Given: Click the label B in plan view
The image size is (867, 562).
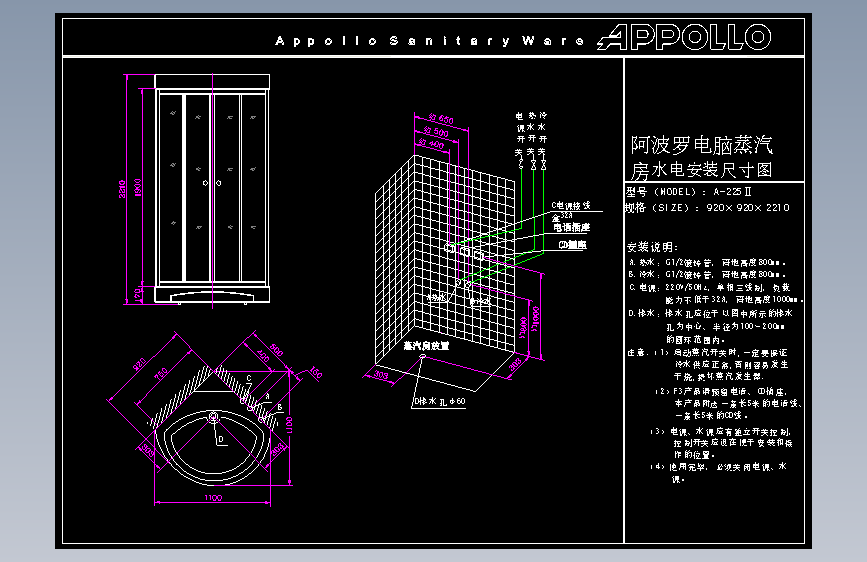Looking at the screenshot, I should click(x=280, y=408).
